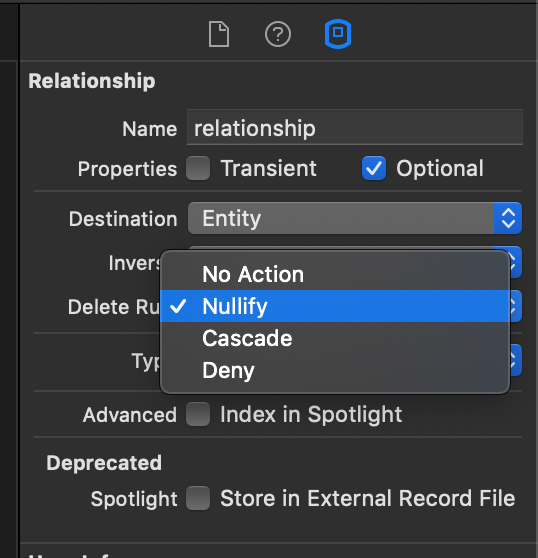Viewport: 538px width, 558px height.
Task: Check Store in External Record File
Action: [198, 498]
